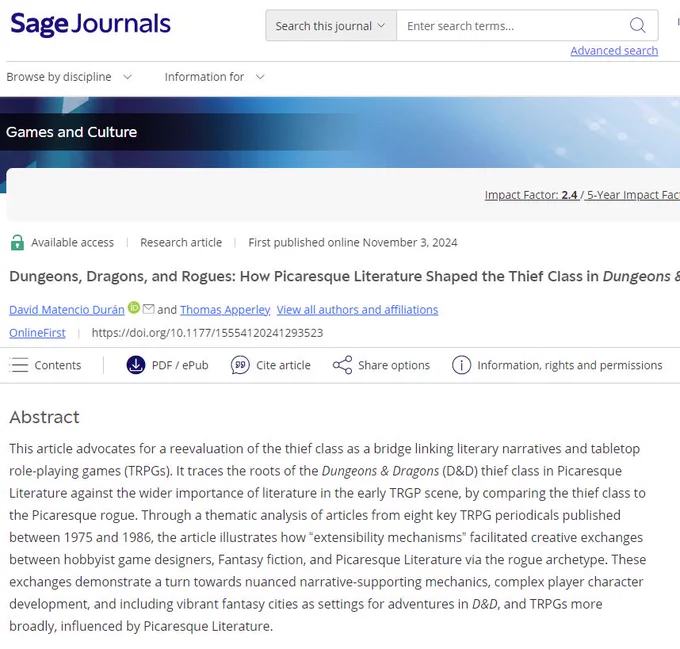680x649 pixels.
Task: Expand the Browse by discipline menu
Action: [x=69, y=77]
